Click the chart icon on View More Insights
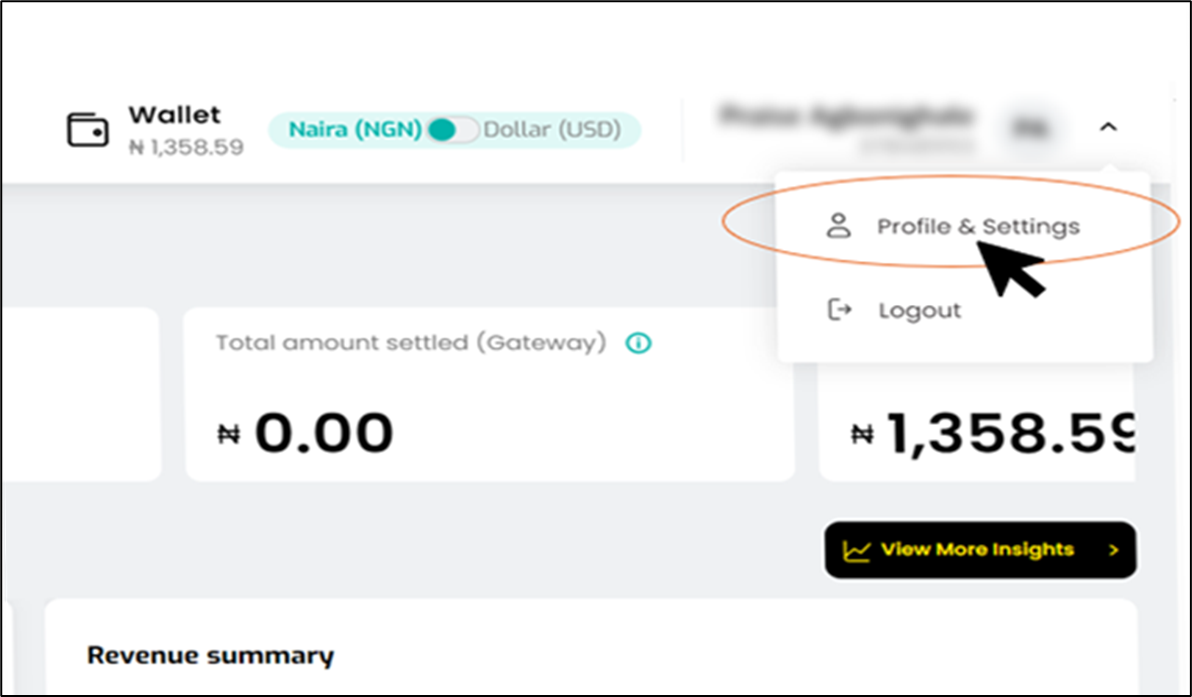Image resolution: width=1192 pixels, height=697 pixels. [x=856, y=550]
